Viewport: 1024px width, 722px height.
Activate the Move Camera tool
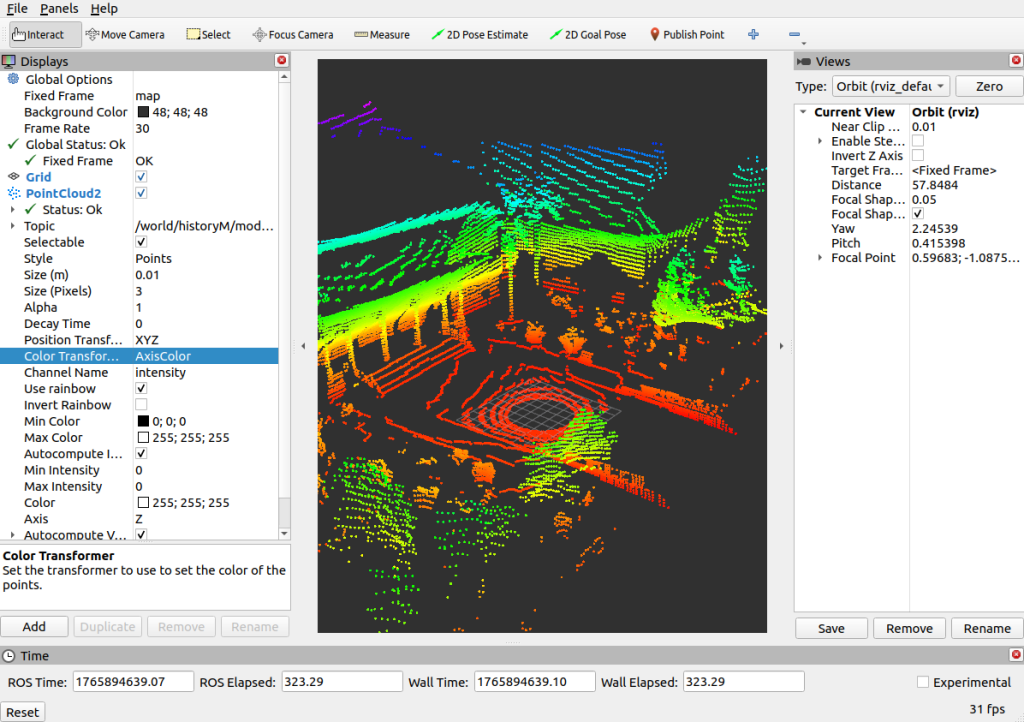click(x=125, y=34)
